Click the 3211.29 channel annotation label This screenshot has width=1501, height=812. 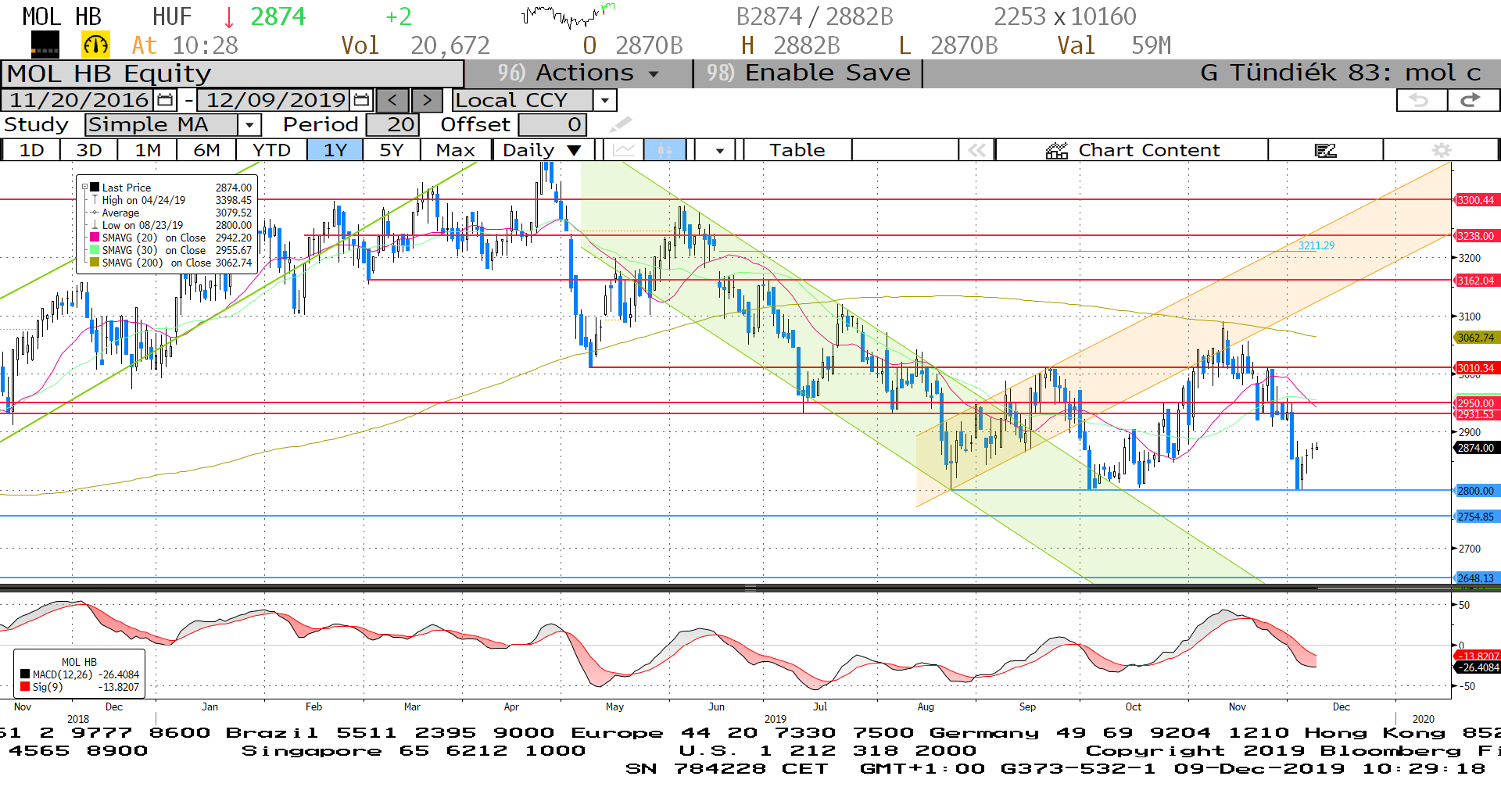click(x=1317, y=245)
